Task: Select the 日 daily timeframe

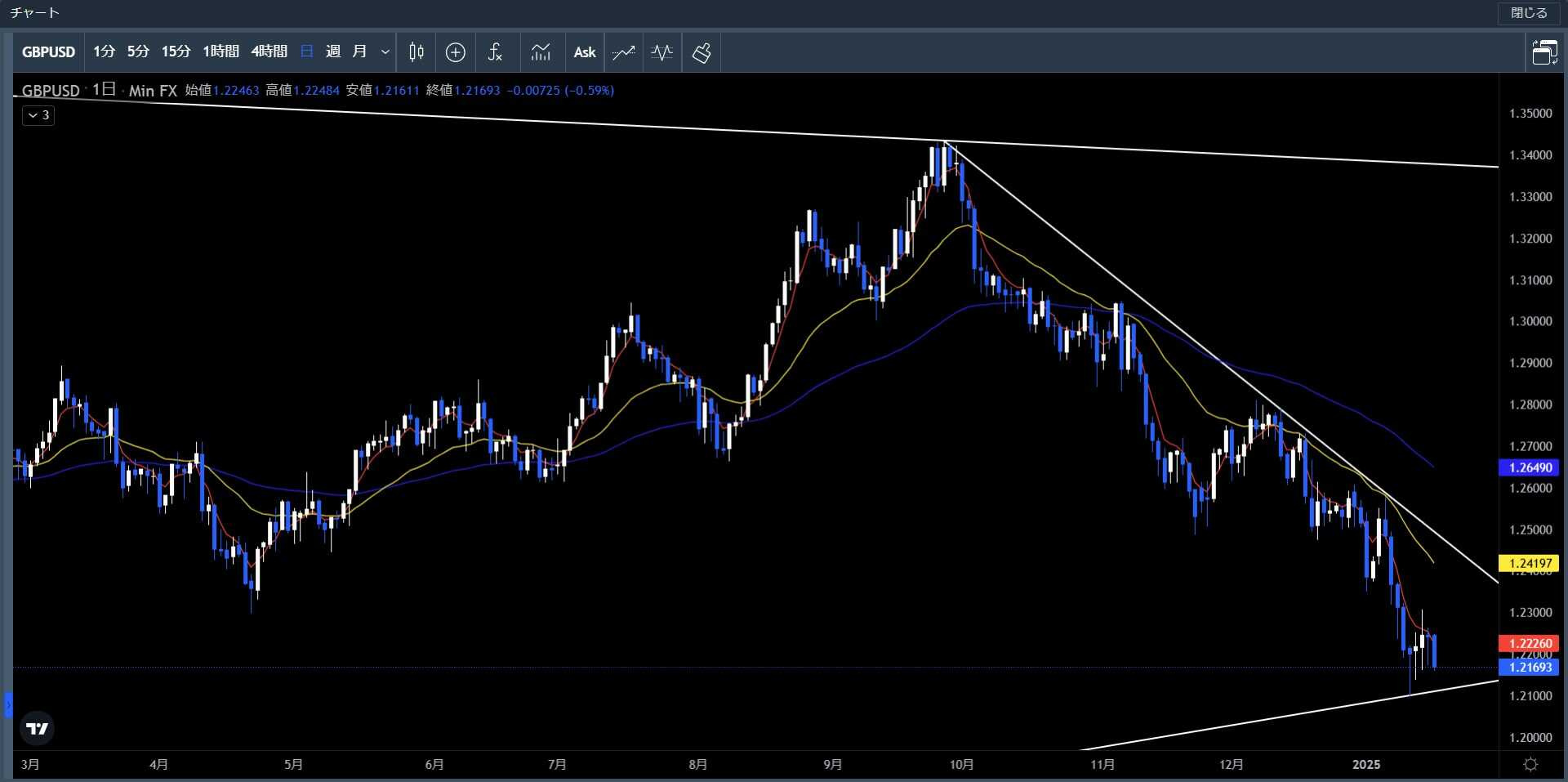Action: coord(307,51)
